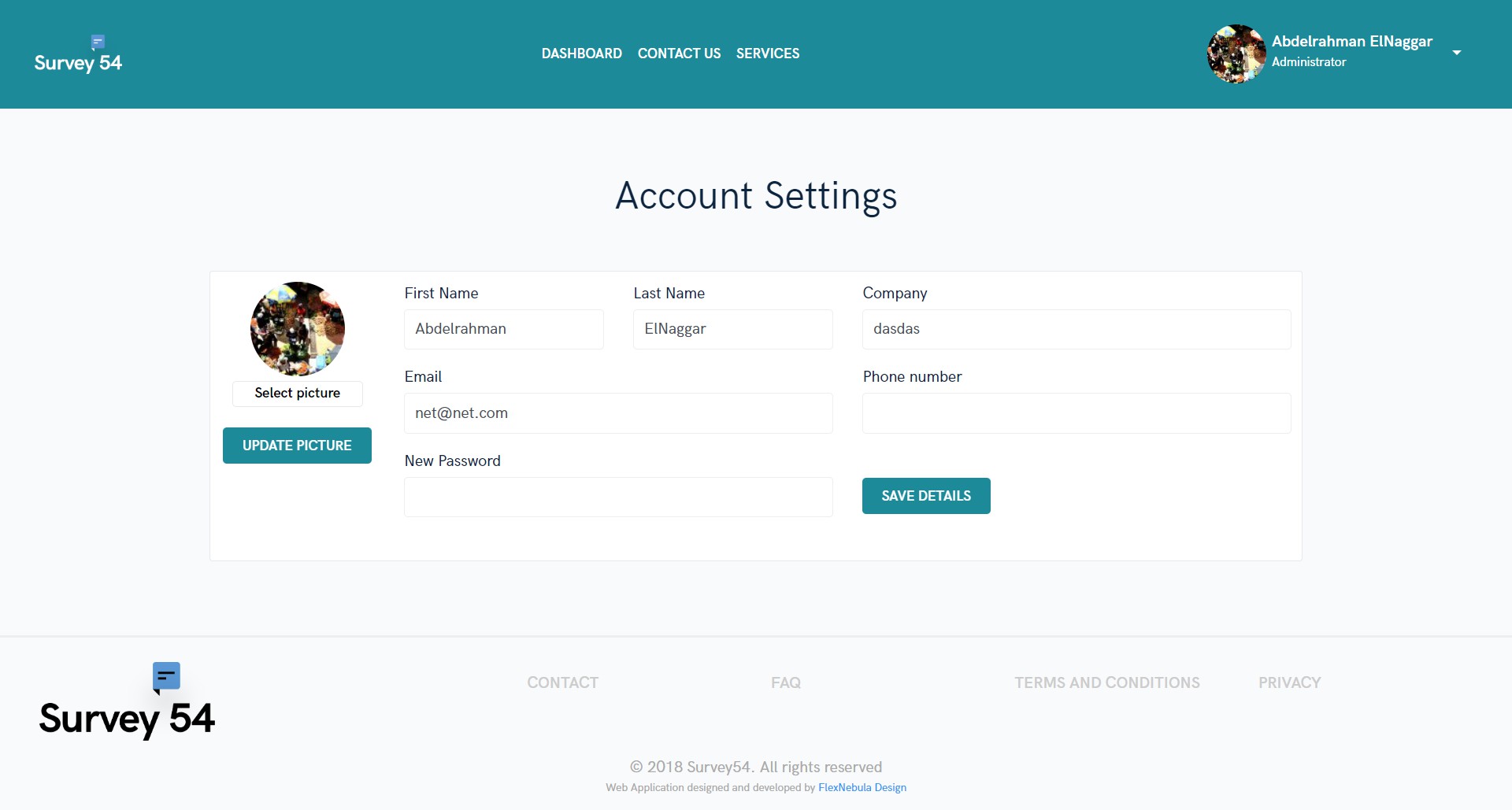Expand the user account dropdown arrow
The image size is (1512, 810).
(1456, 53)
